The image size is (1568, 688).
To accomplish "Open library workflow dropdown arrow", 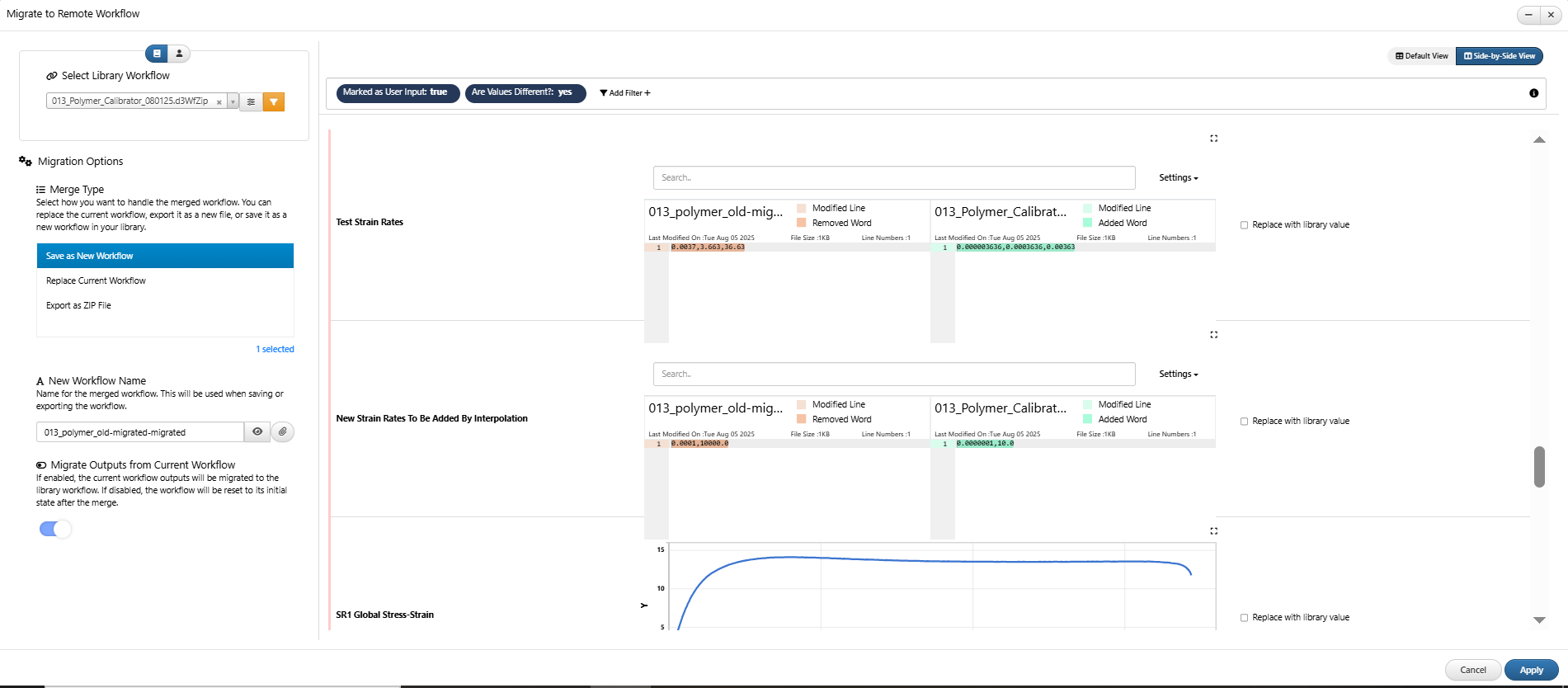I will pyautogui.click(x=233, y=102).
